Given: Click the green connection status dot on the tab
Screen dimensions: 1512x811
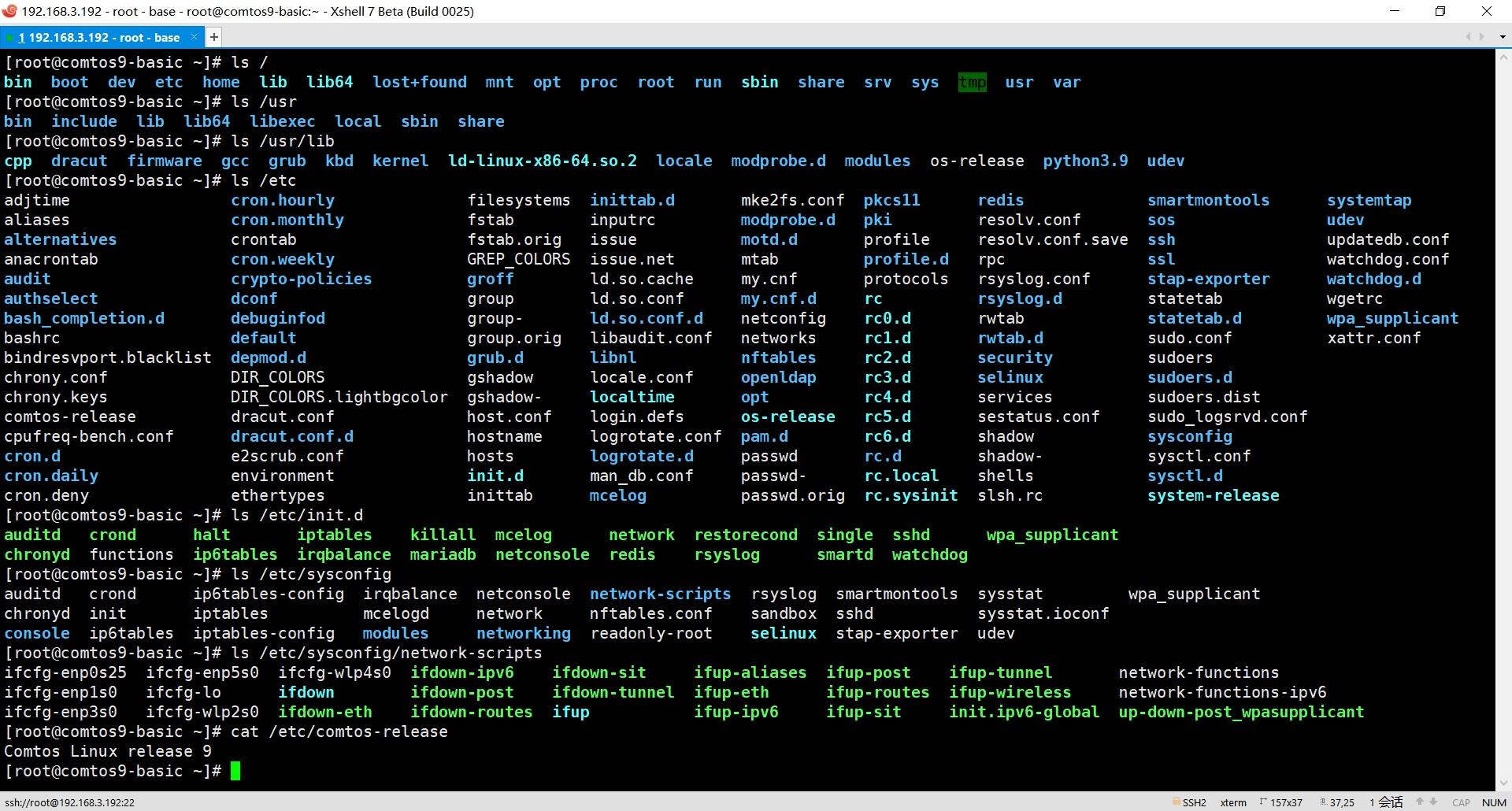Looking at the screenshot, I should [x=9, y=37].
